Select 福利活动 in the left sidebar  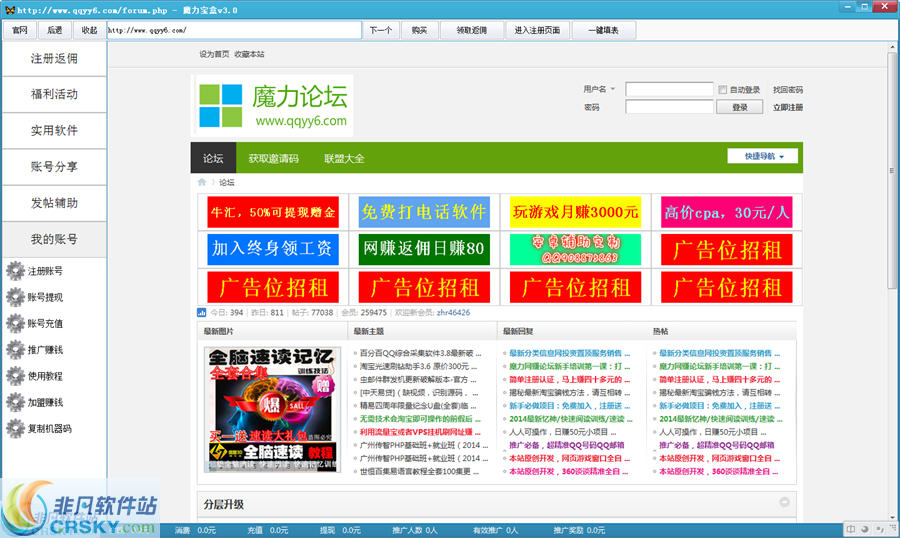[x=54, y=94]
